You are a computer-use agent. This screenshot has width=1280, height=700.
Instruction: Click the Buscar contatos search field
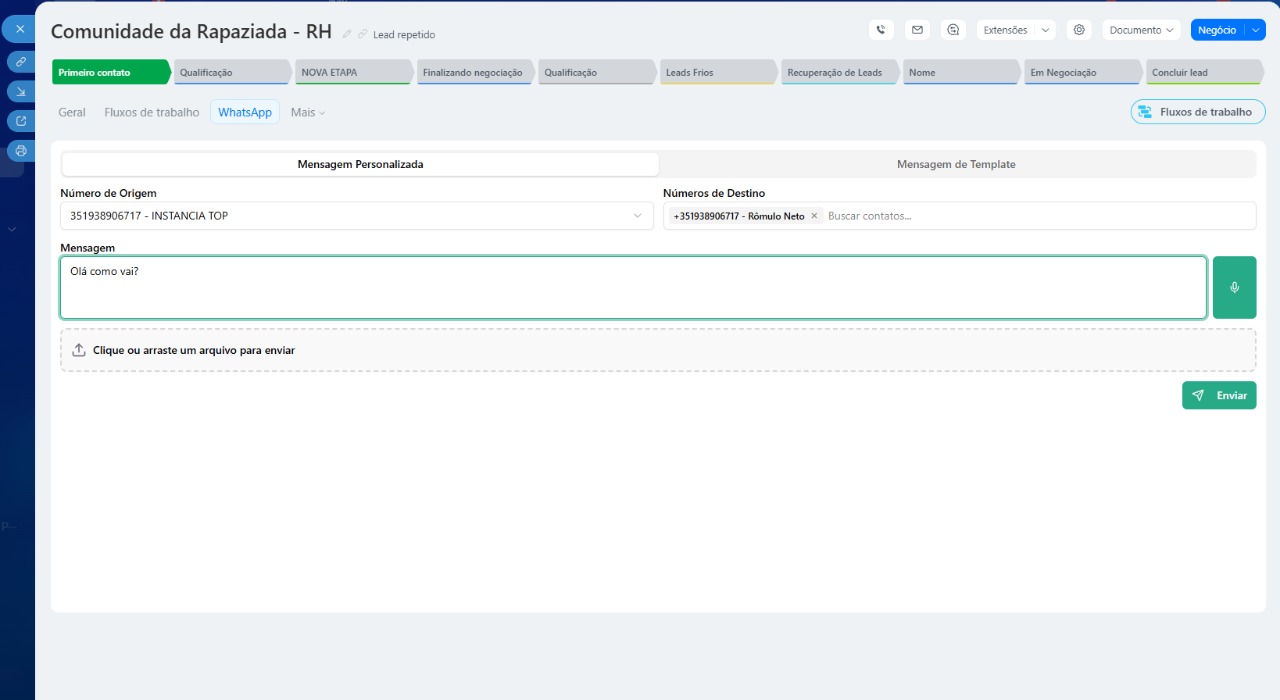[1035, 216]
